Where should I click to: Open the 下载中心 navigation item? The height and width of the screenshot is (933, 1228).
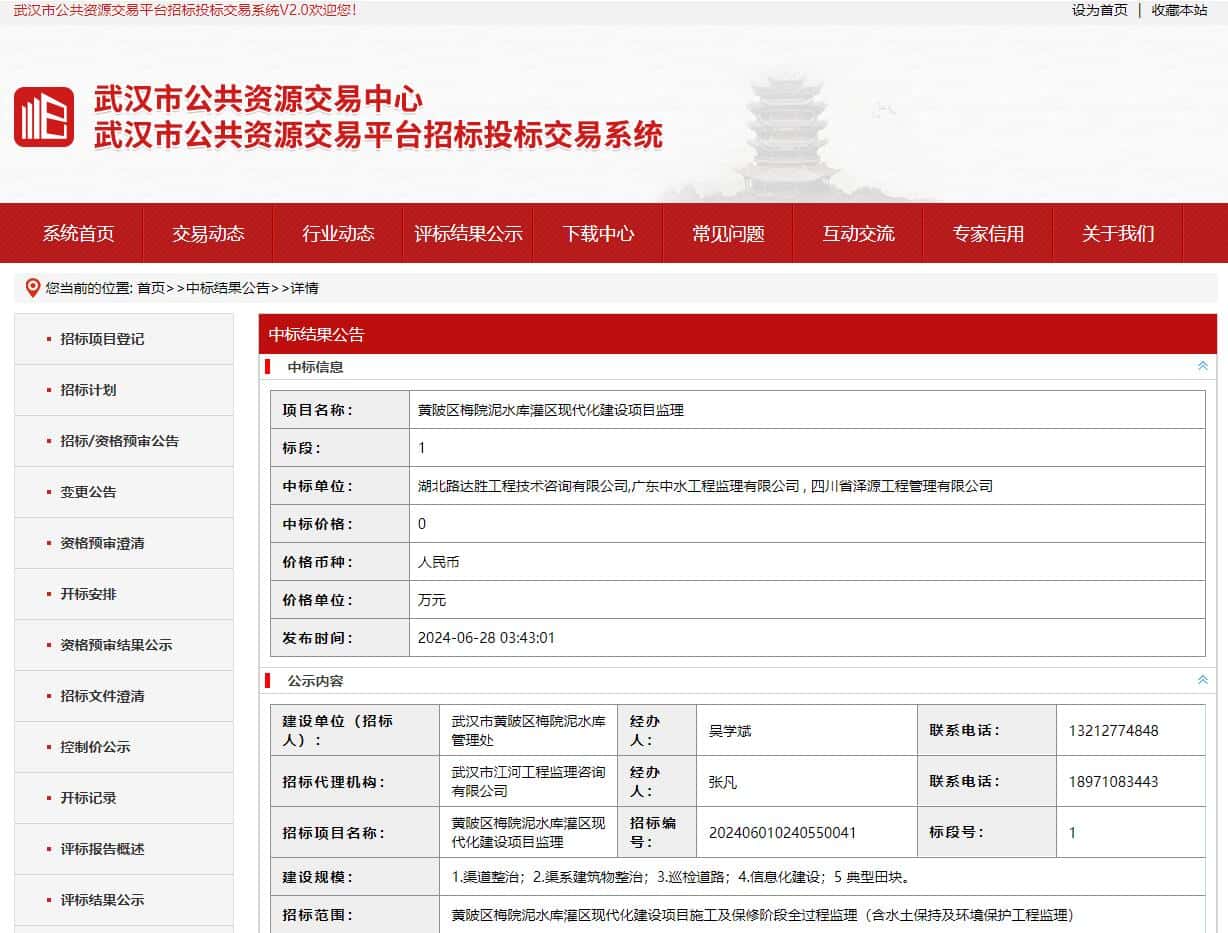pos(598,234)
